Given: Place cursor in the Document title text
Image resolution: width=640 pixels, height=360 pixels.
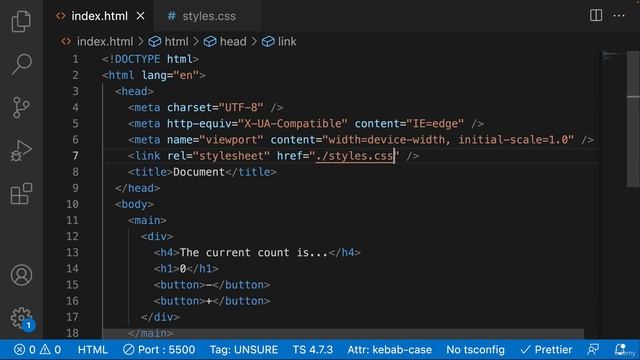Looking at the screenshot, I should click(199, 172).
